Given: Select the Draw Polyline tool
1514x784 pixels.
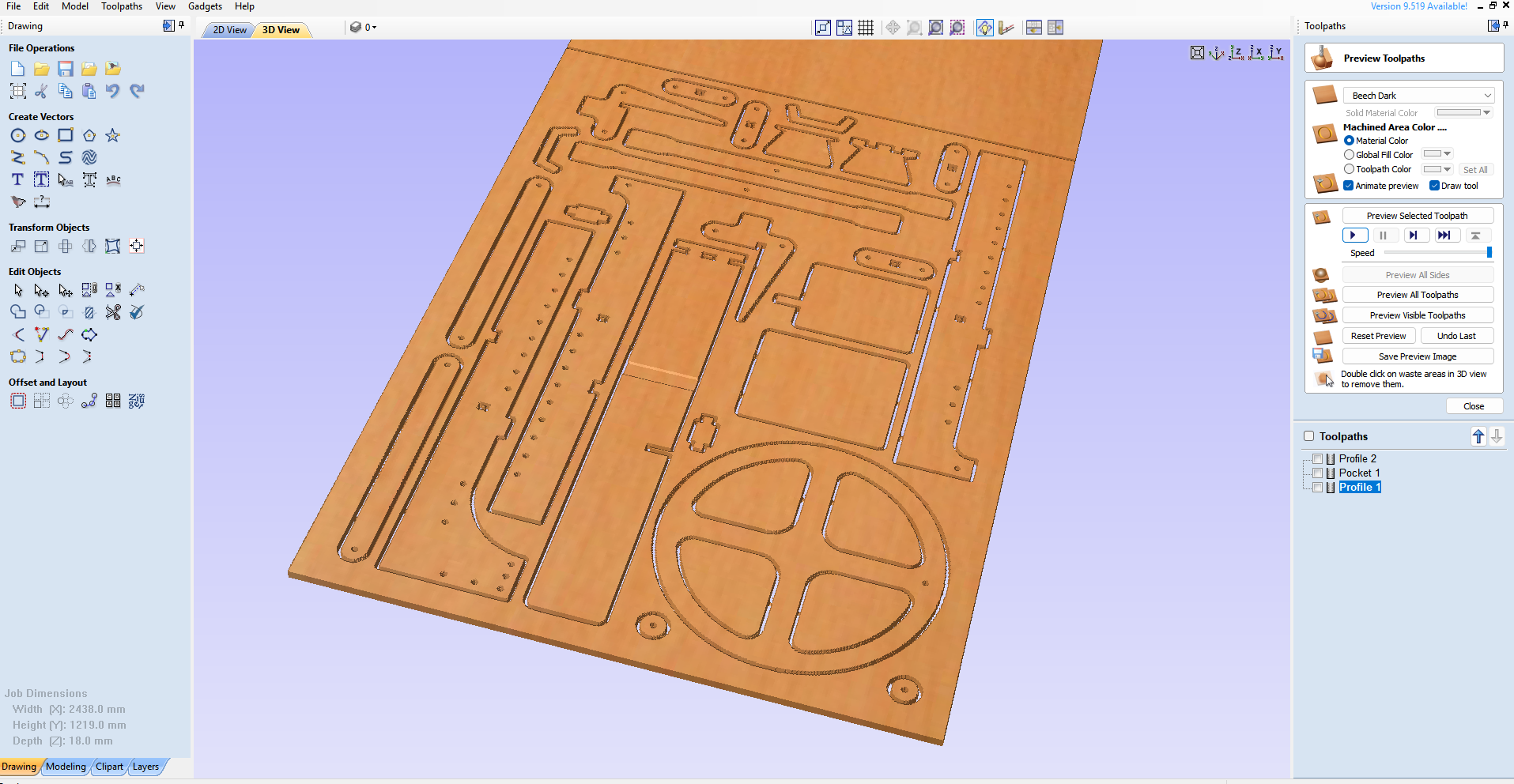Looking at the screenshot, I should coord(17,157).
